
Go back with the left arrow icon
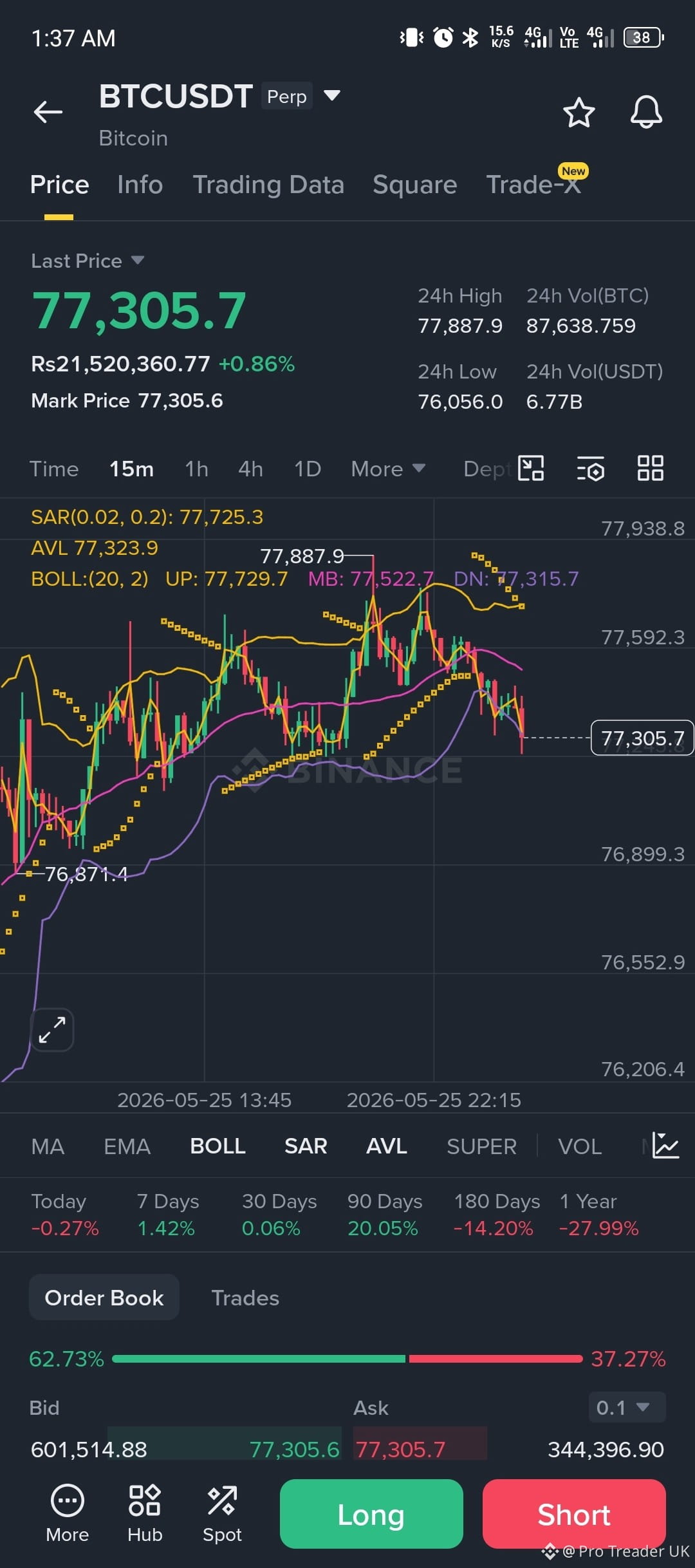point(48,112)
